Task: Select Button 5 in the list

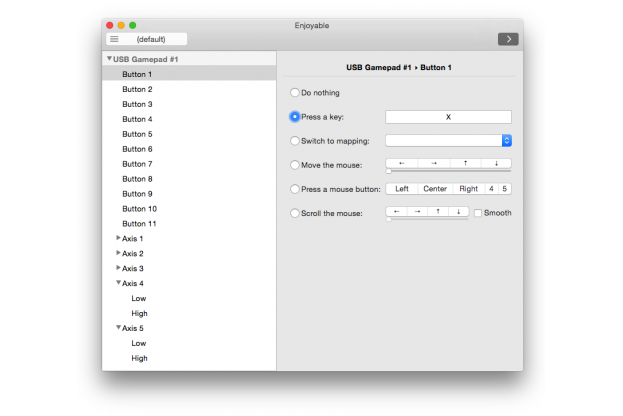Action: [189, 134]
